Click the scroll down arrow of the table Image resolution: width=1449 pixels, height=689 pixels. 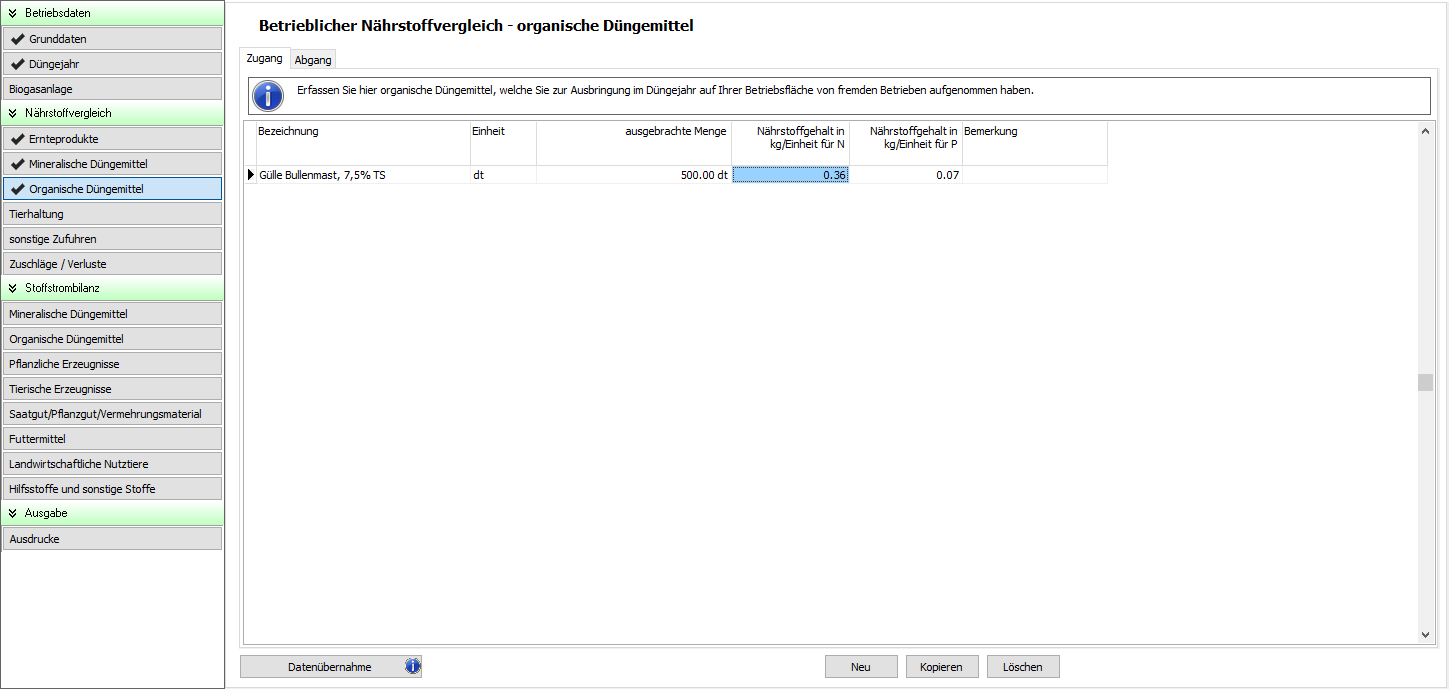tap(1425, 635)
